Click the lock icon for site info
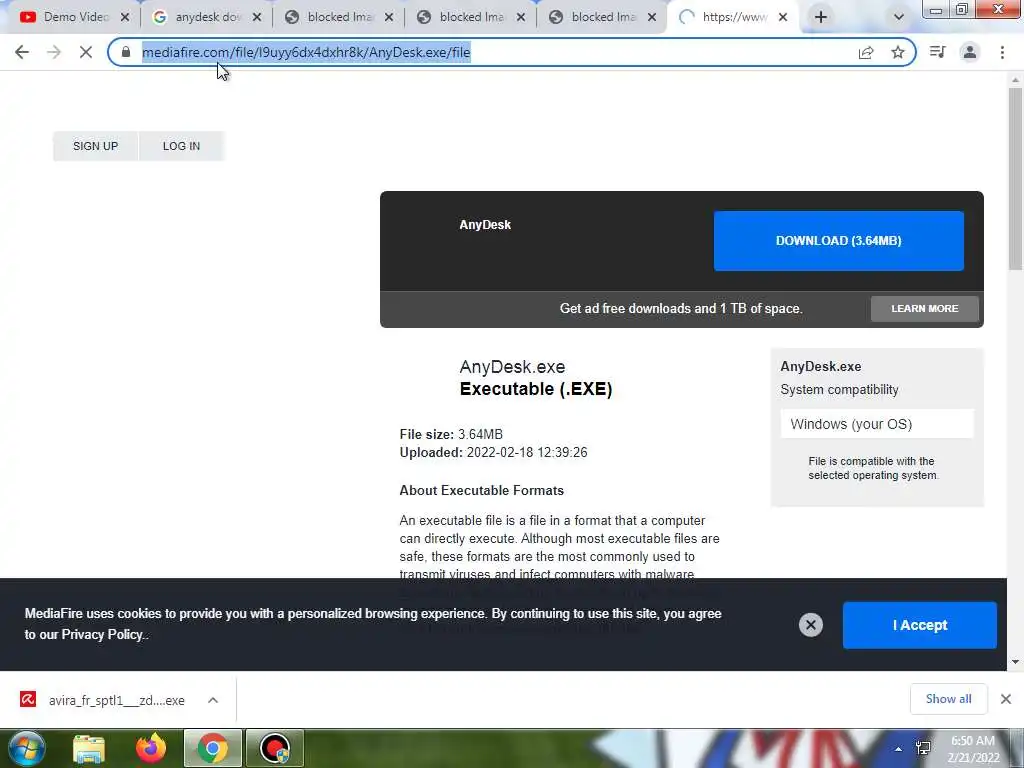Image resolution: width=1024 pixels, height=768 pixels. click(126, 52)
